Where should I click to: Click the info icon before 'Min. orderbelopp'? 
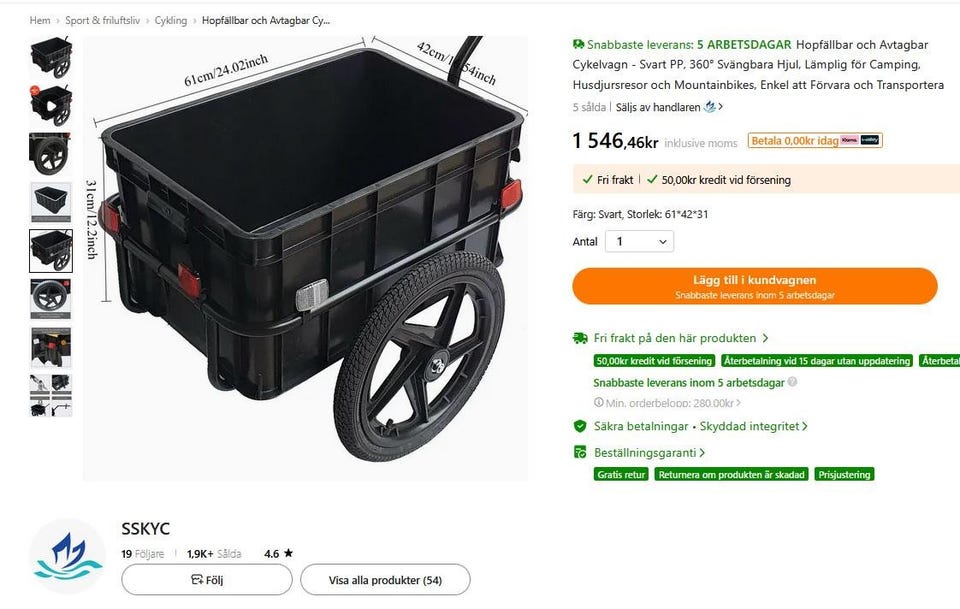click(x=599, y=403)
